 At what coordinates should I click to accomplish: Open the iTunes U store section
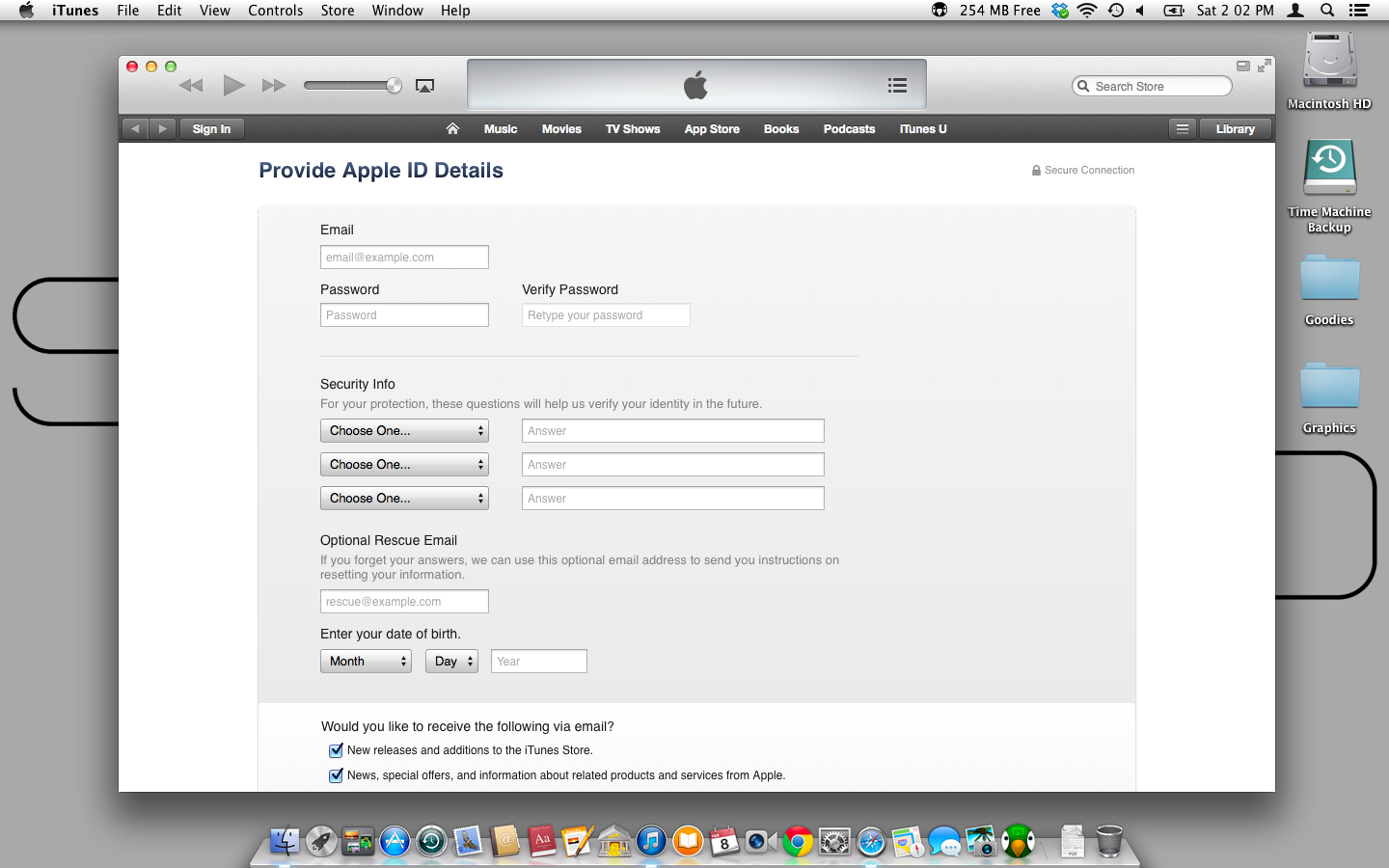pos(923,129)
